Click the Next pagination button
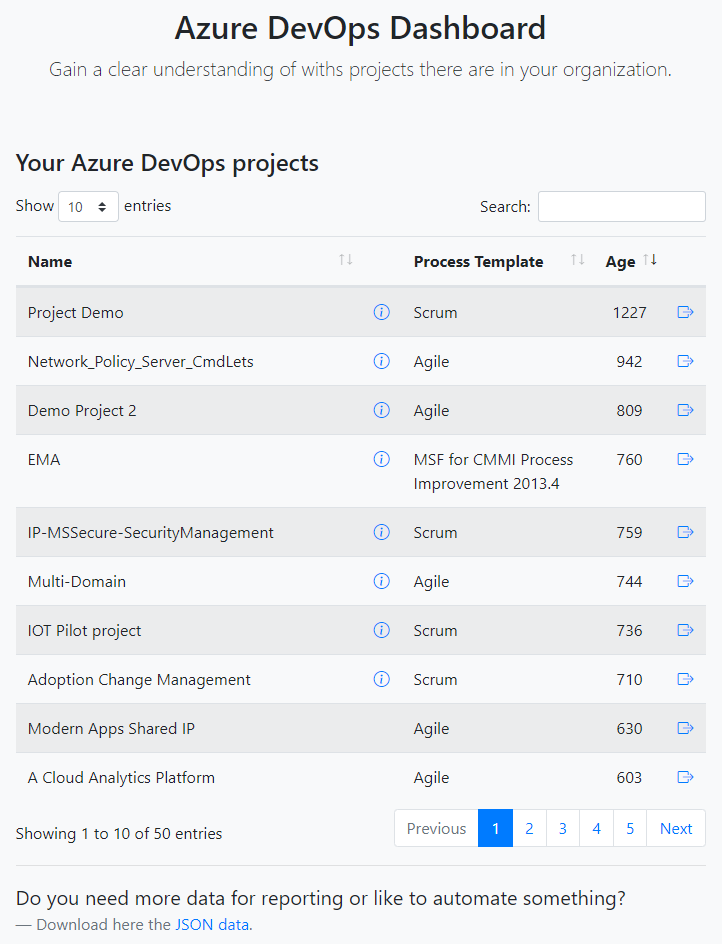Viewport: 722px width, 944px height. 676,828
